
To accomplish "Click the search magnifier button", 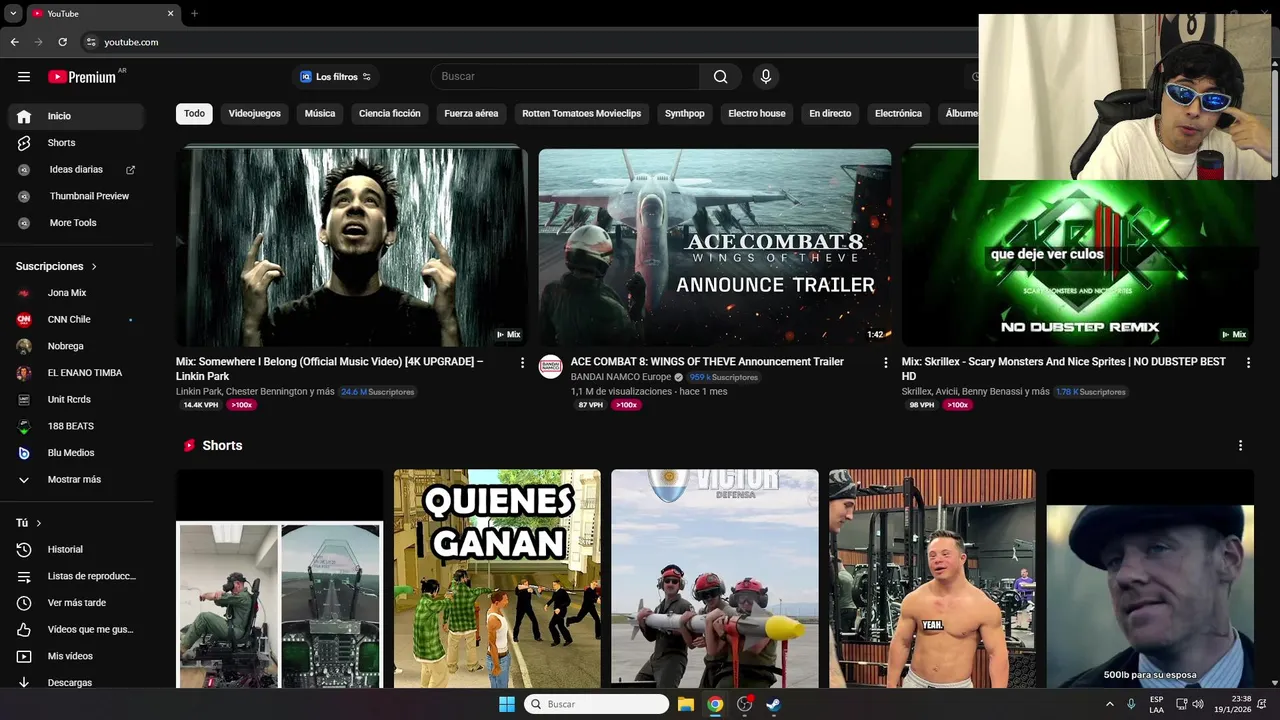I will pos(720,77).
